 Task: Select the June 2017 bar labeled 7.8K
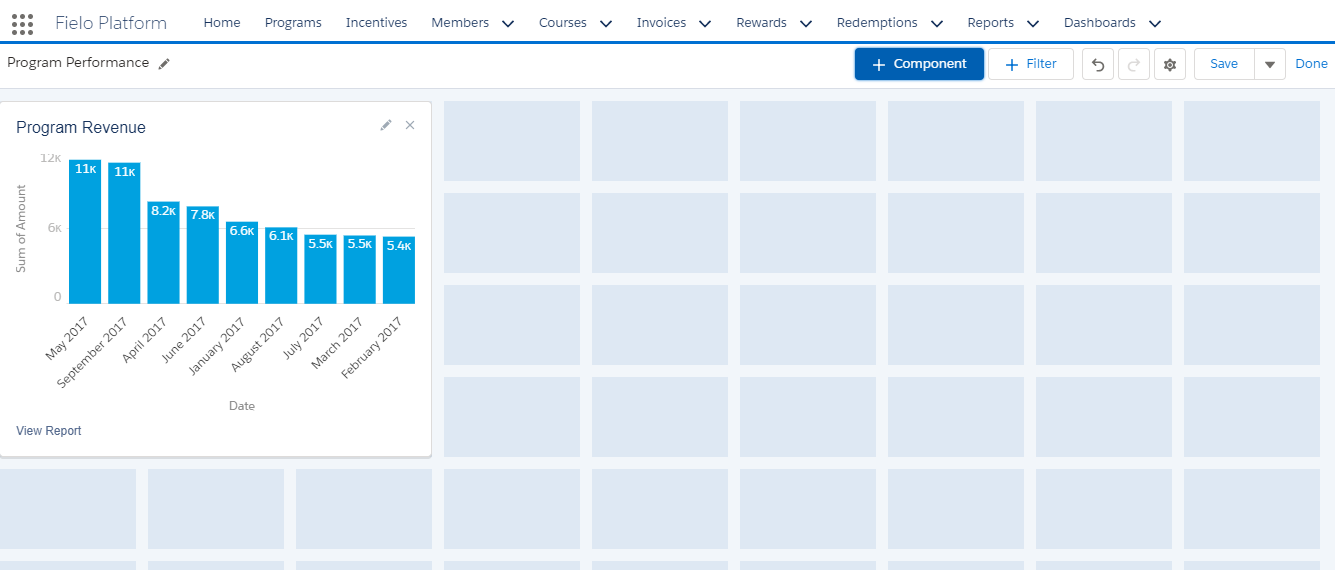(202, 255)
